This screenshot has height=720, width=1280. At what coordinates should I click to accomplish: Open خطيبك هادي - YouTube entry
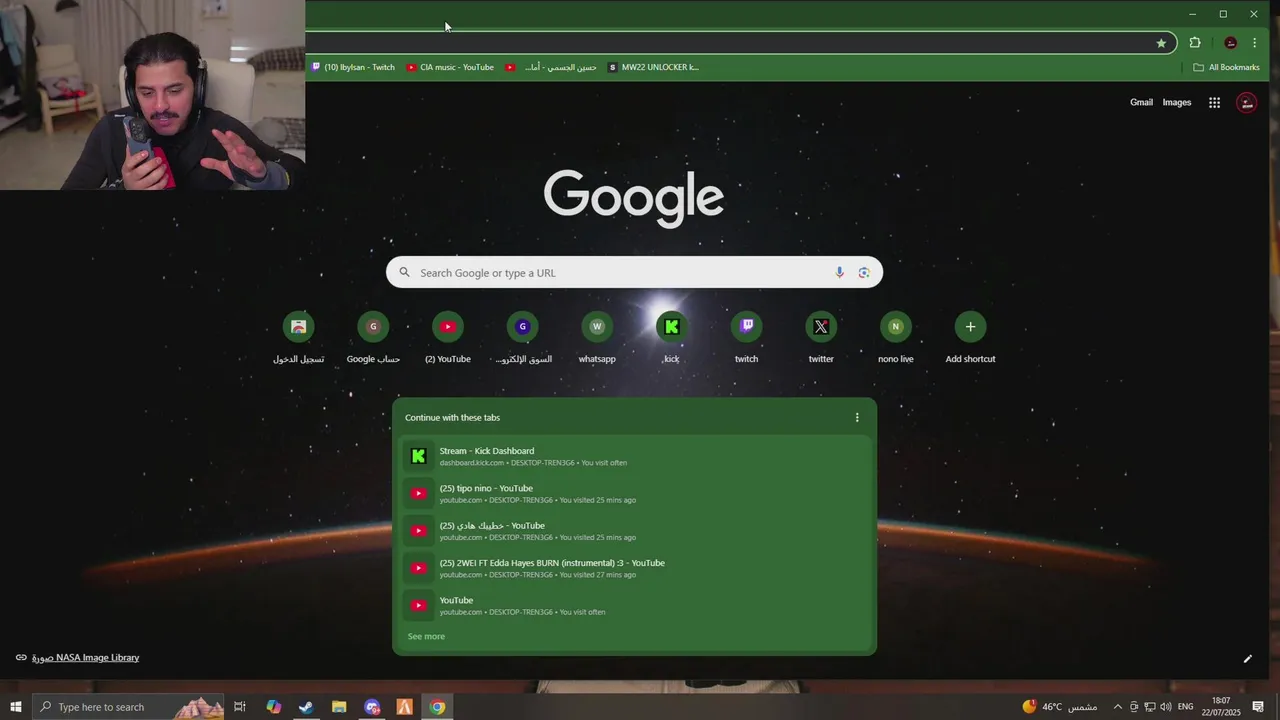(634, 531)
